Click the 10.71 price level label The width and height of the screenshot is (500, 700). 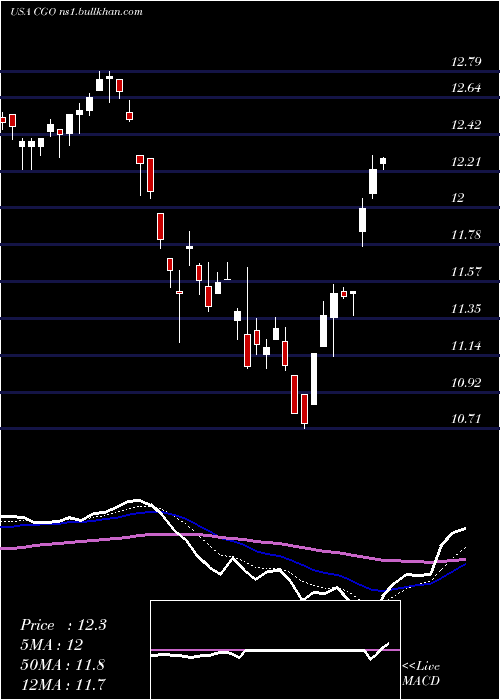pos(466,419)
